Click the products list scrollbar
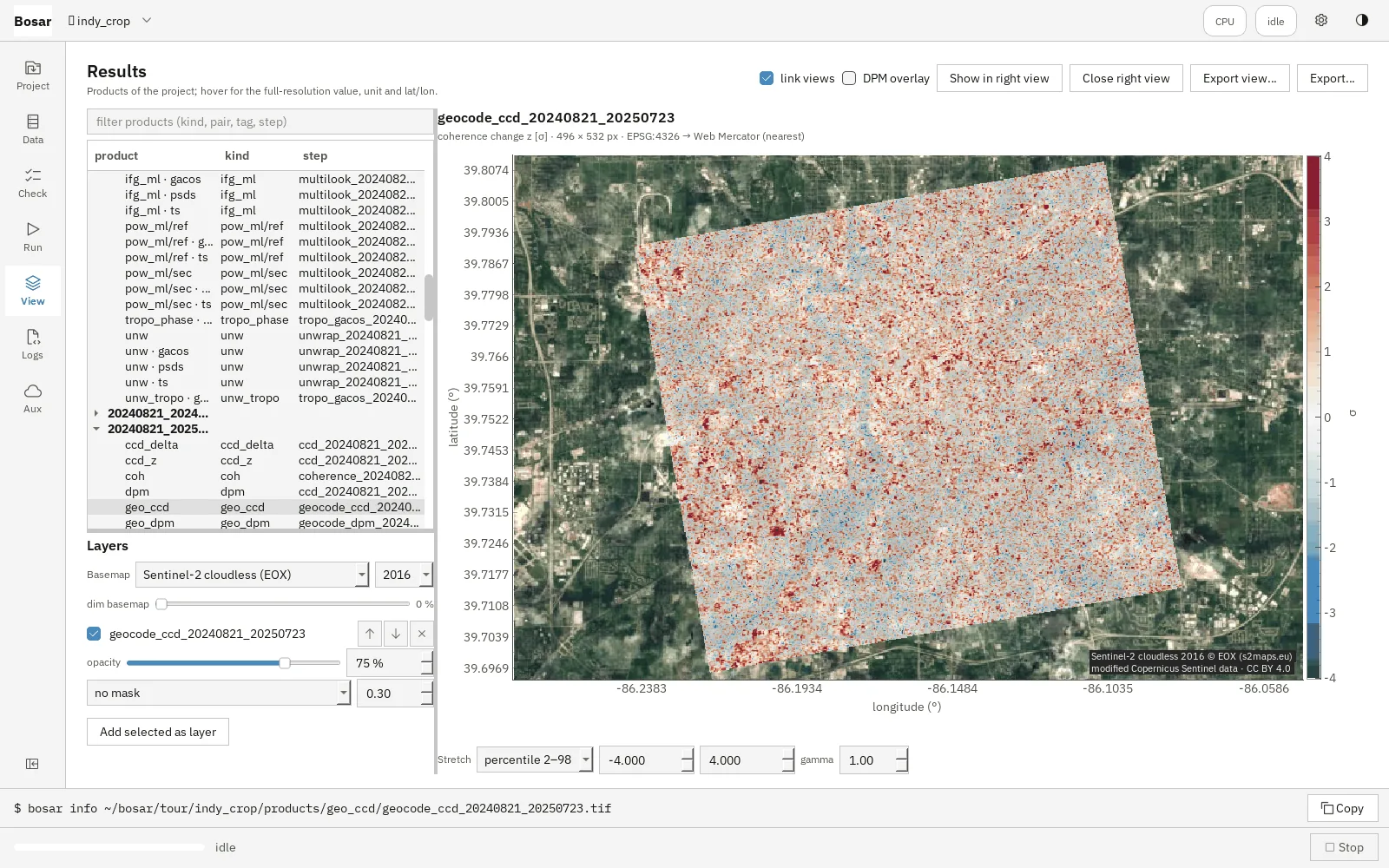Viewport: 1389px width, 868px height. point(429,298)
